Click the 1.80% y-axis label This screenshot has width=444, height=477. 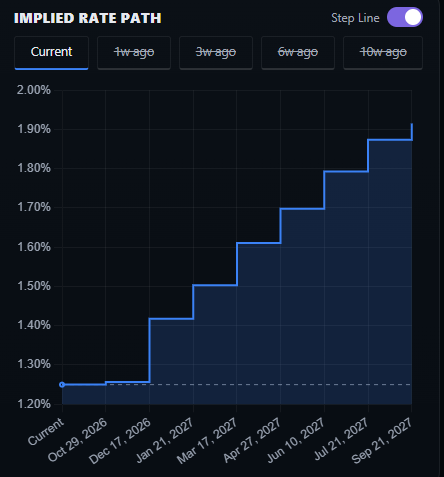point(34,168)
